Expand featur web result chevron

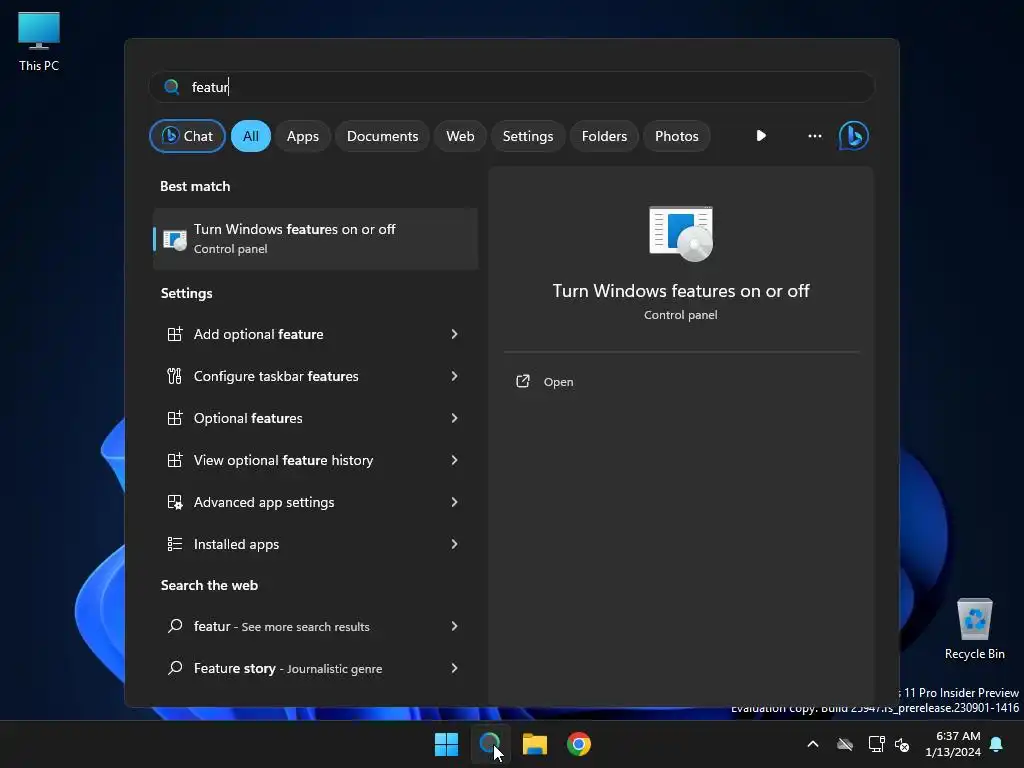455,626
